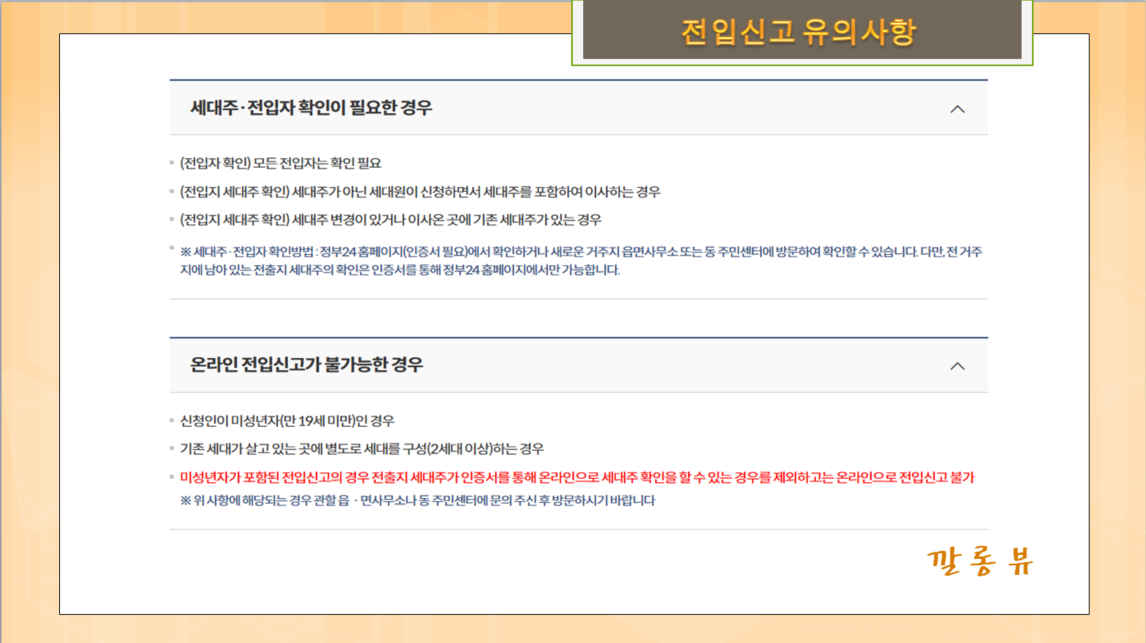The width and height of the screenshot is (1146, 643).
Task: Click the red 미성년자가 포함된 전입신고 warning
Action: pyautogui.click(x=577, y=477)
